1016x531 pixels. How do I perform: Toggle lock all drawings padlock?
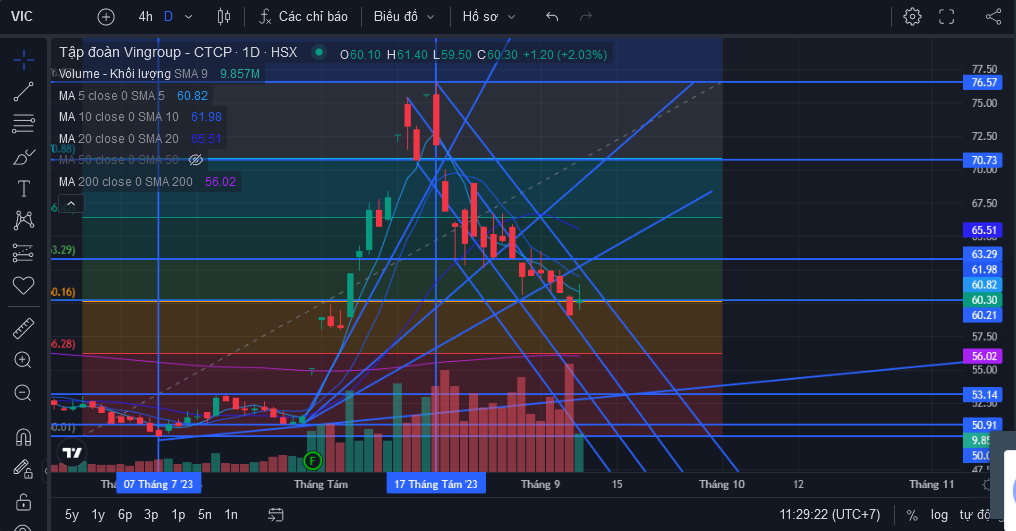(x=23, y=501)
